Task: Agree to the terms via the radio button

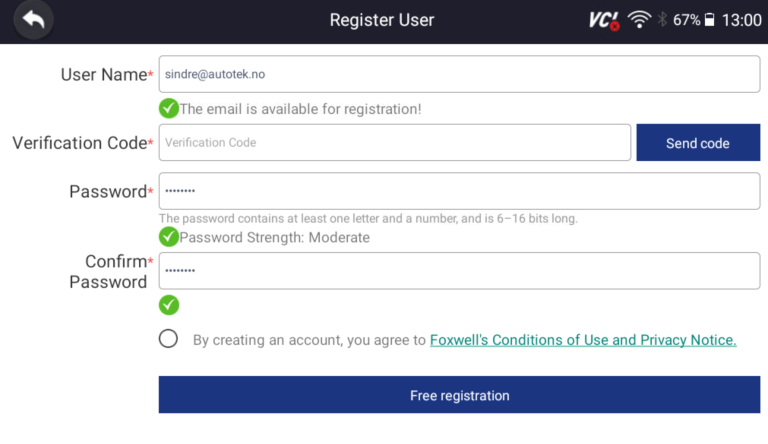Action: coord(169,339)
